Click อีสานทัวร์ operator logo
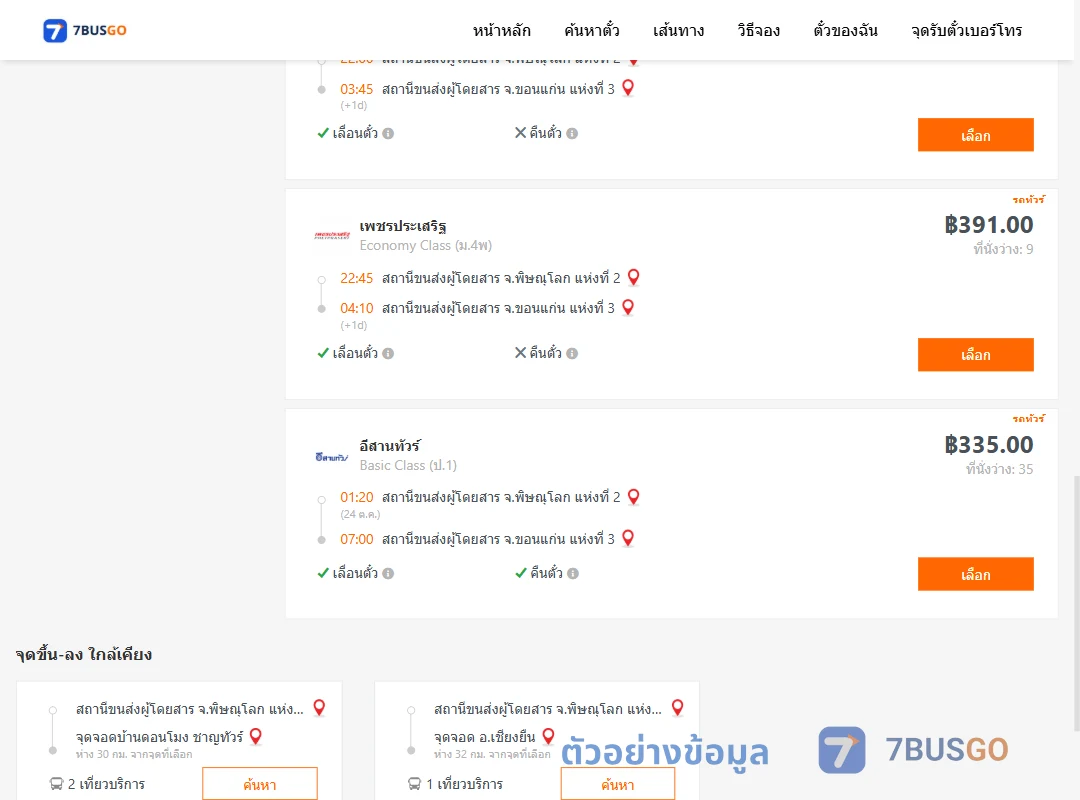 pyautogui.click(x=332, y=456)
